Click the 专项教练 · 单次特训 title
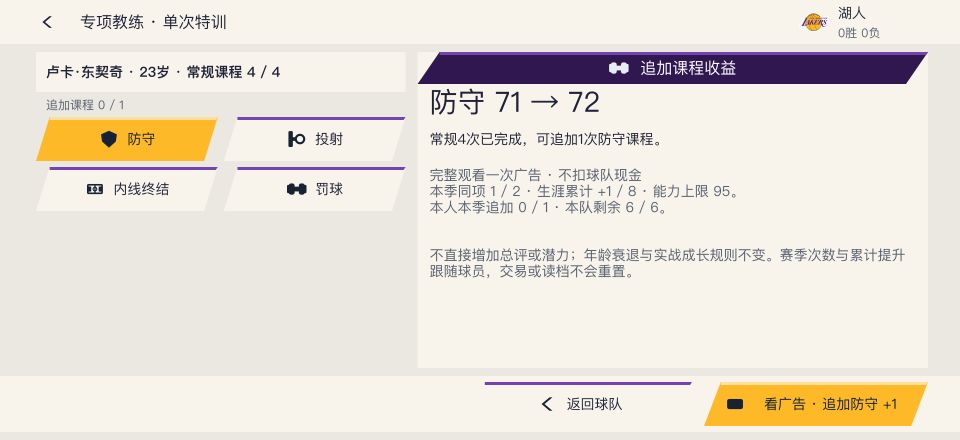Screen dimensions: 960x440 (x=154, y=23)
